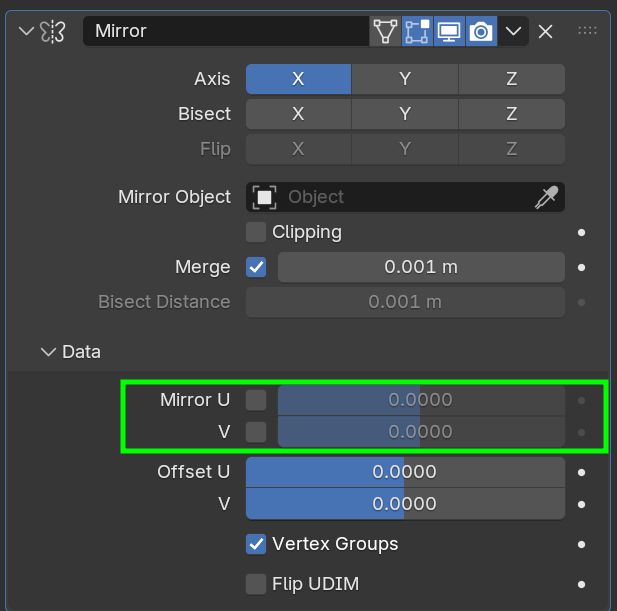Enable mirror Axis Y
Screen dimensions: 617x611
[x=405, y=79]
